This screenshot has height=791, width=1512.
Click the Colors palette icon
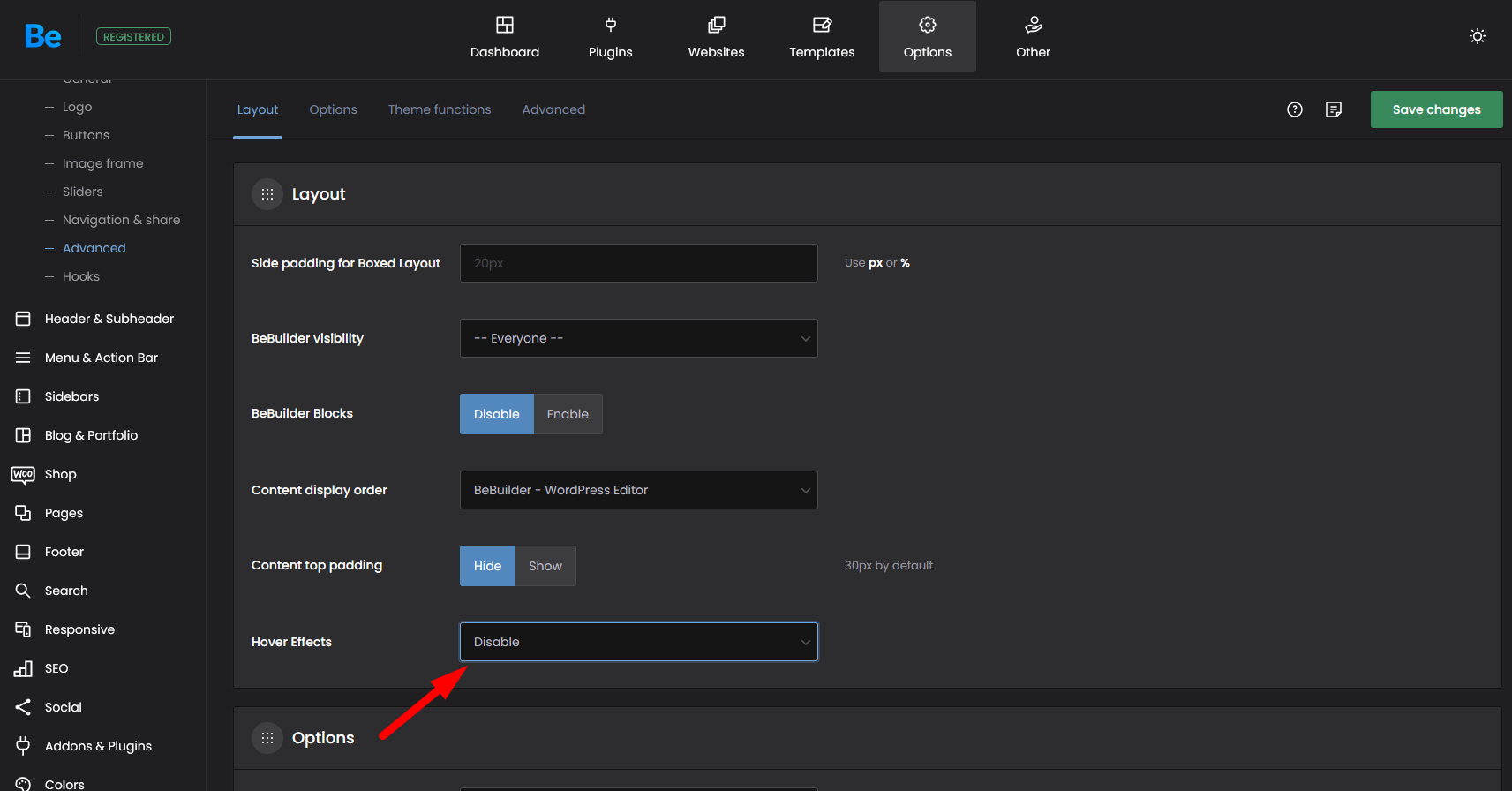(23, 784)
